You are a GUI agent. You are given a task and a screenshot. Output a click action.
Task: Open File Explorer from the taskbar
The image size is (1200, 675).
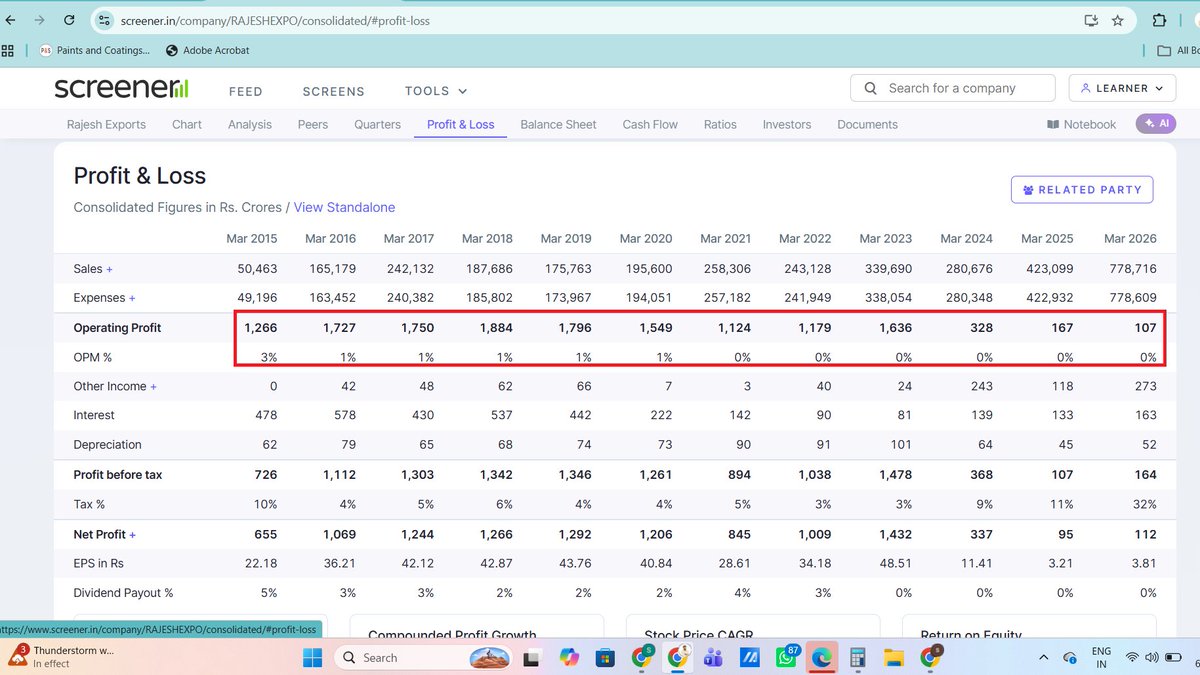tap(892, 657)
